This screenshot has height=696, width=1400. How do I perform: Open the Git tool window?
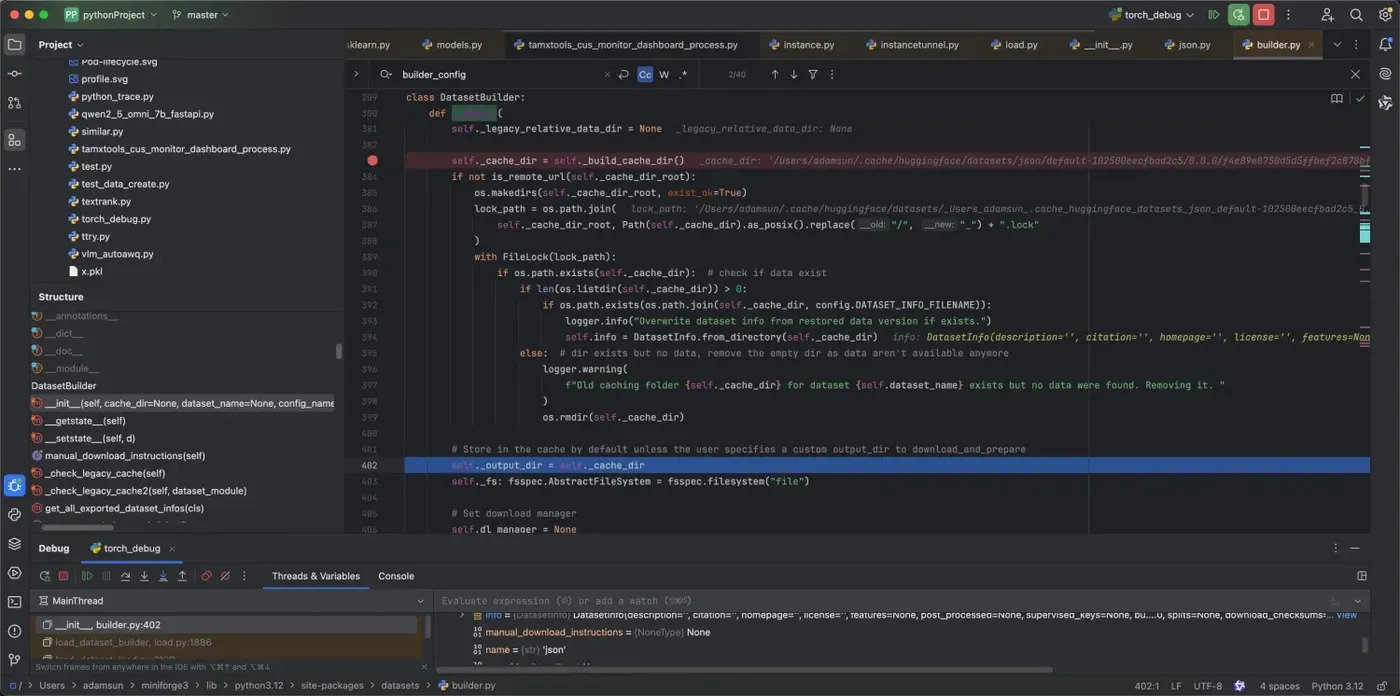coord(14,660)
